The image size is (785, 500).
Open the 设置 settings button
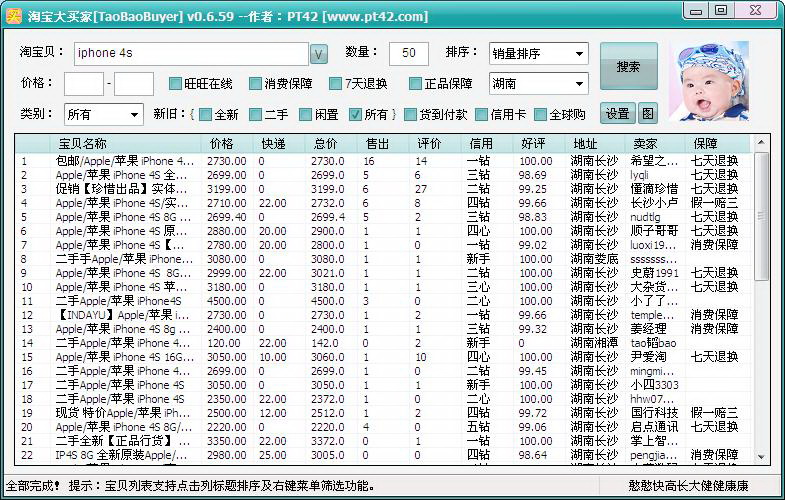point(617,114)
